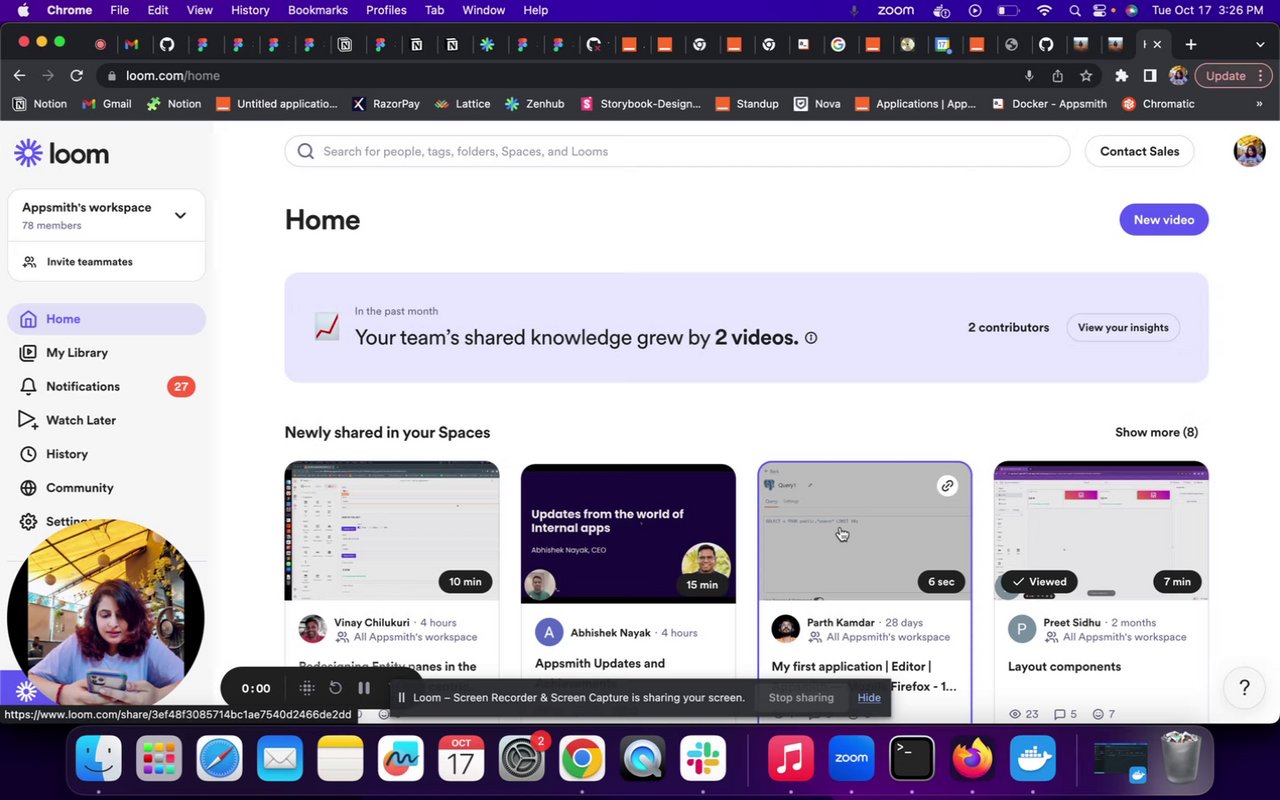Screen dimensions: 1280x800
Task: Click the Preet Sidhu avatar
Action: [x=1021, y=629]
